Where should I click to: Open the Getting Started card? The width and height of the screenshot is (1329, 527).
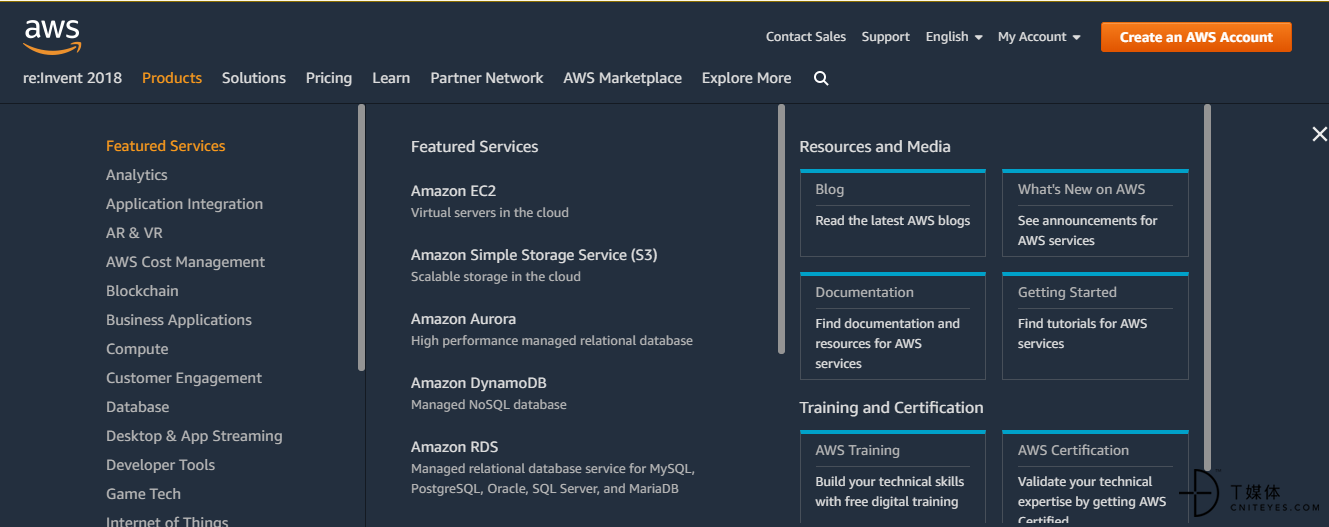[1095, 326]
